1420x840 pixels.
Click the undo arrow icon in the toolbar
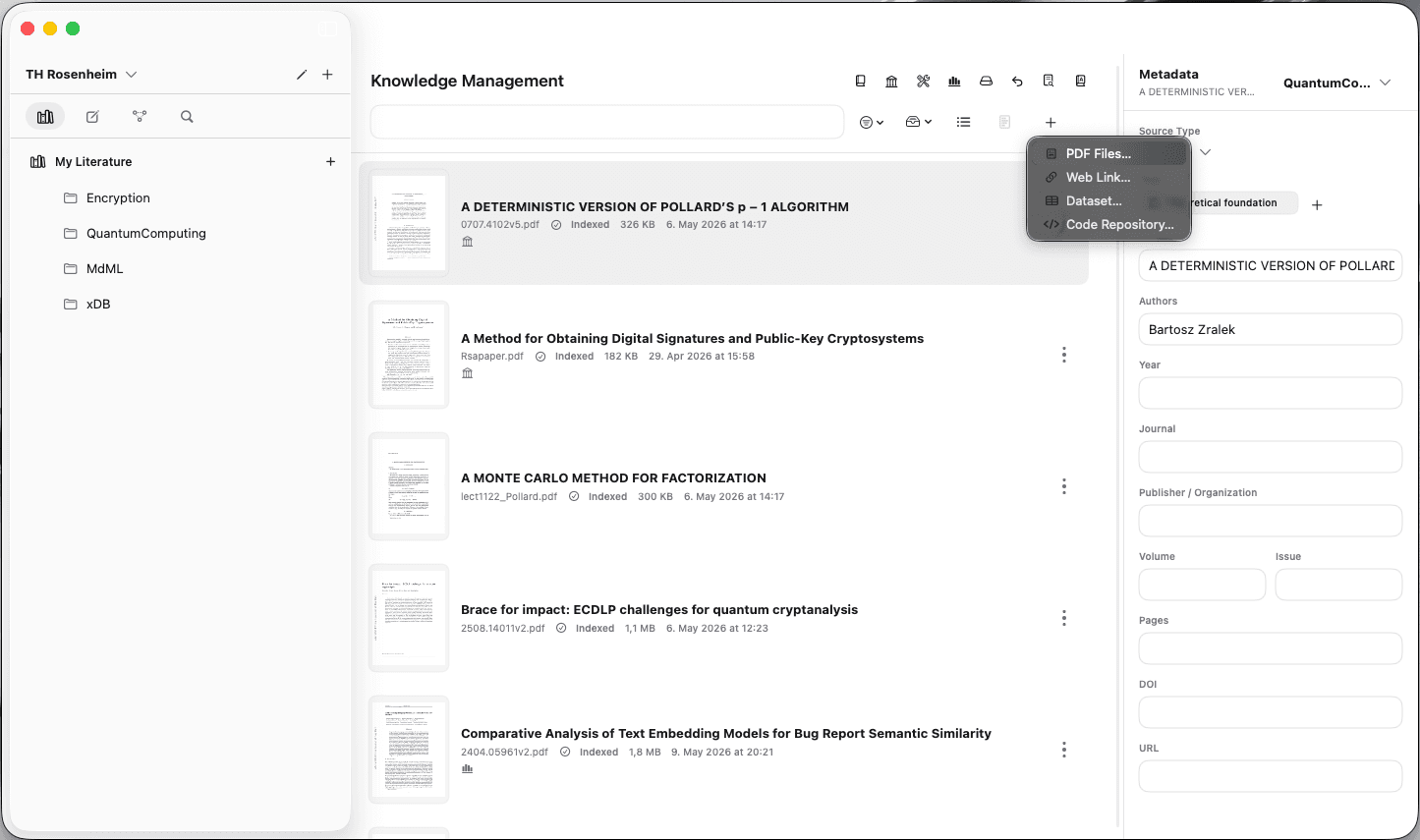1017,82
